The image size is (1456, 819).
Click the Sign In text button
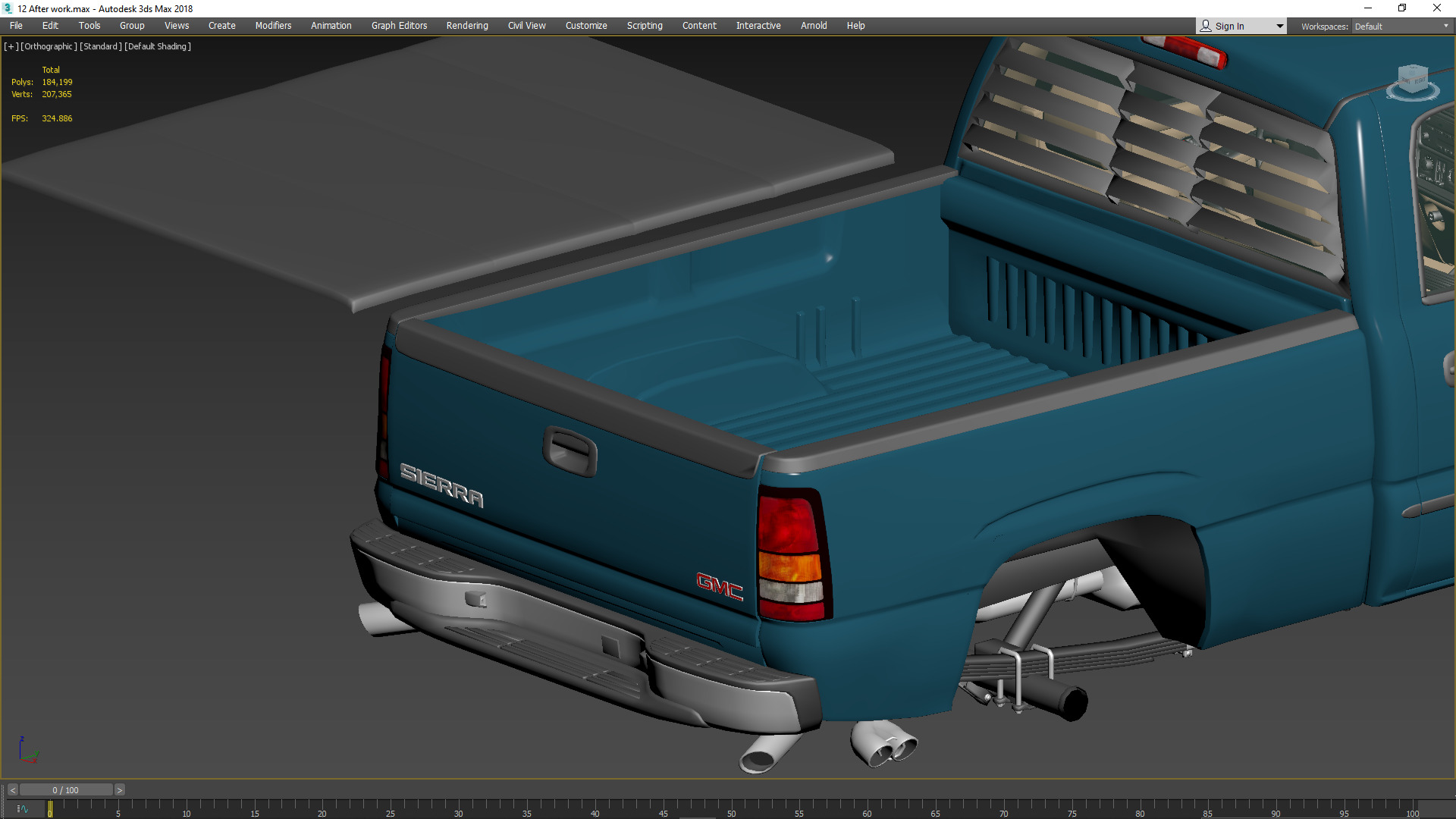point(1229,27)
